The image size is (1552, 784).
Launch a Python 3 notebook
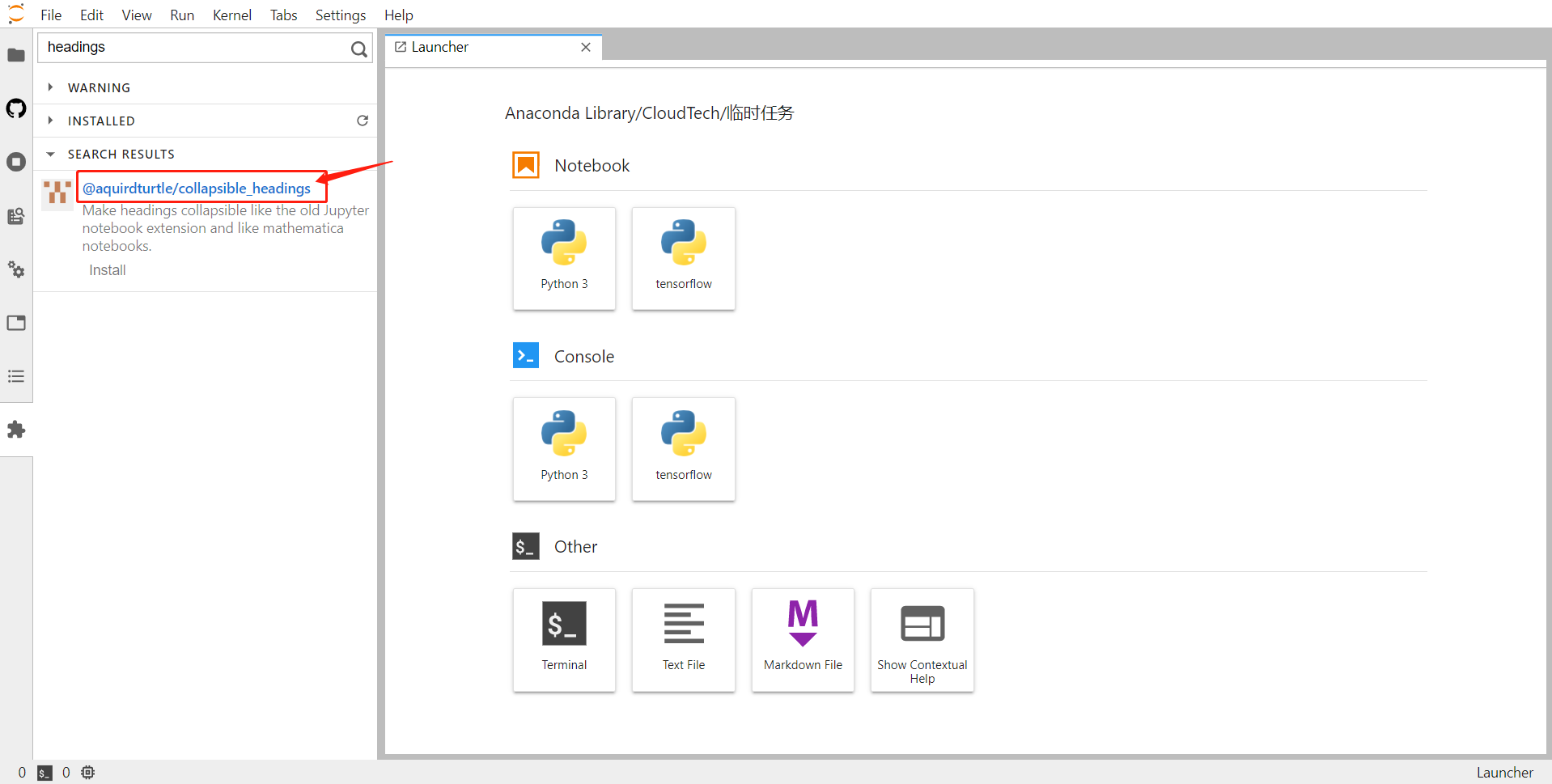(x=564, y=258)
